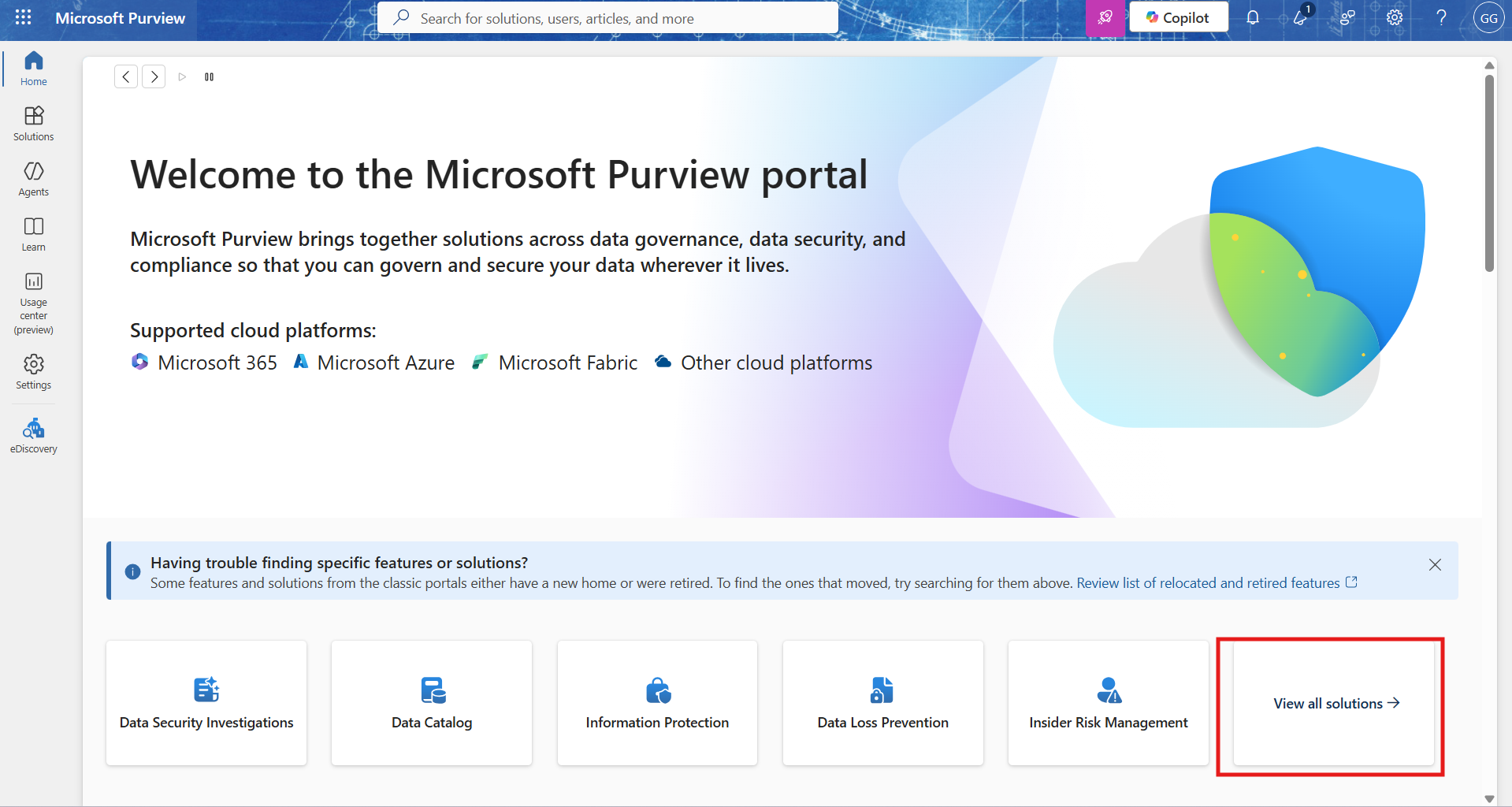The height and width of the screenshot is (807, 1512).
Task: Open the GG account avatar menu
Action: 1488,18
